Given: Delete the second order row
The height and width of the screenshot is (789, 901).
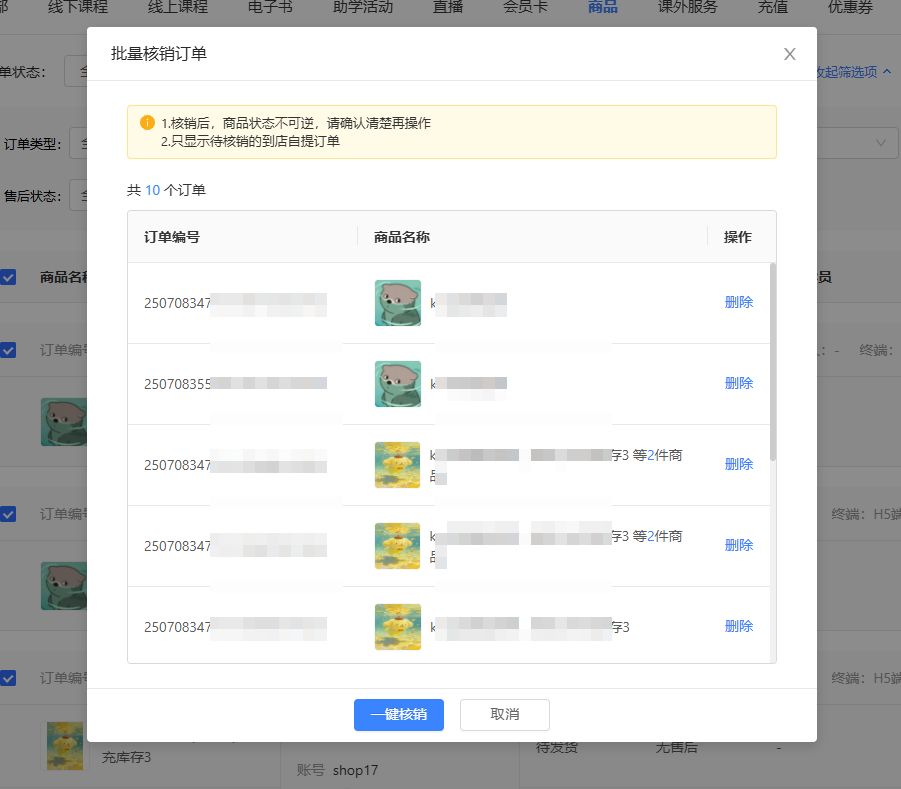Looking at the screenshot, I should click(x=738, y=383).
